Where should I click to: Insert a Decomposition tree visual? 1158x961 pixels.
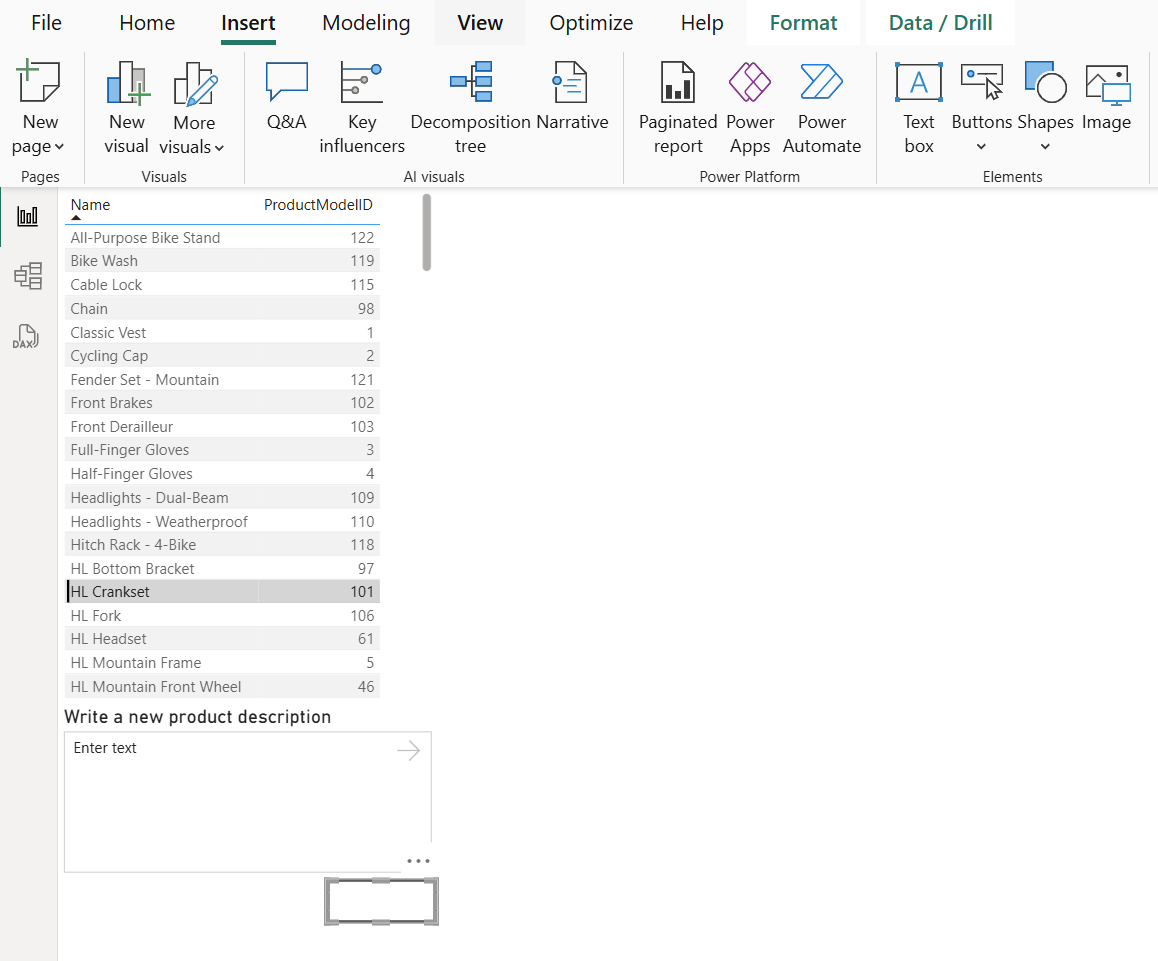click(x=470, y=104)
